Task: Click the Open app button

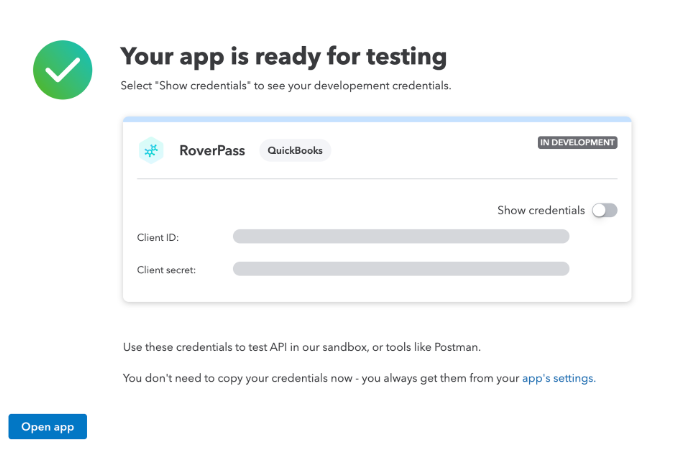Action: [x=48, y=426]
